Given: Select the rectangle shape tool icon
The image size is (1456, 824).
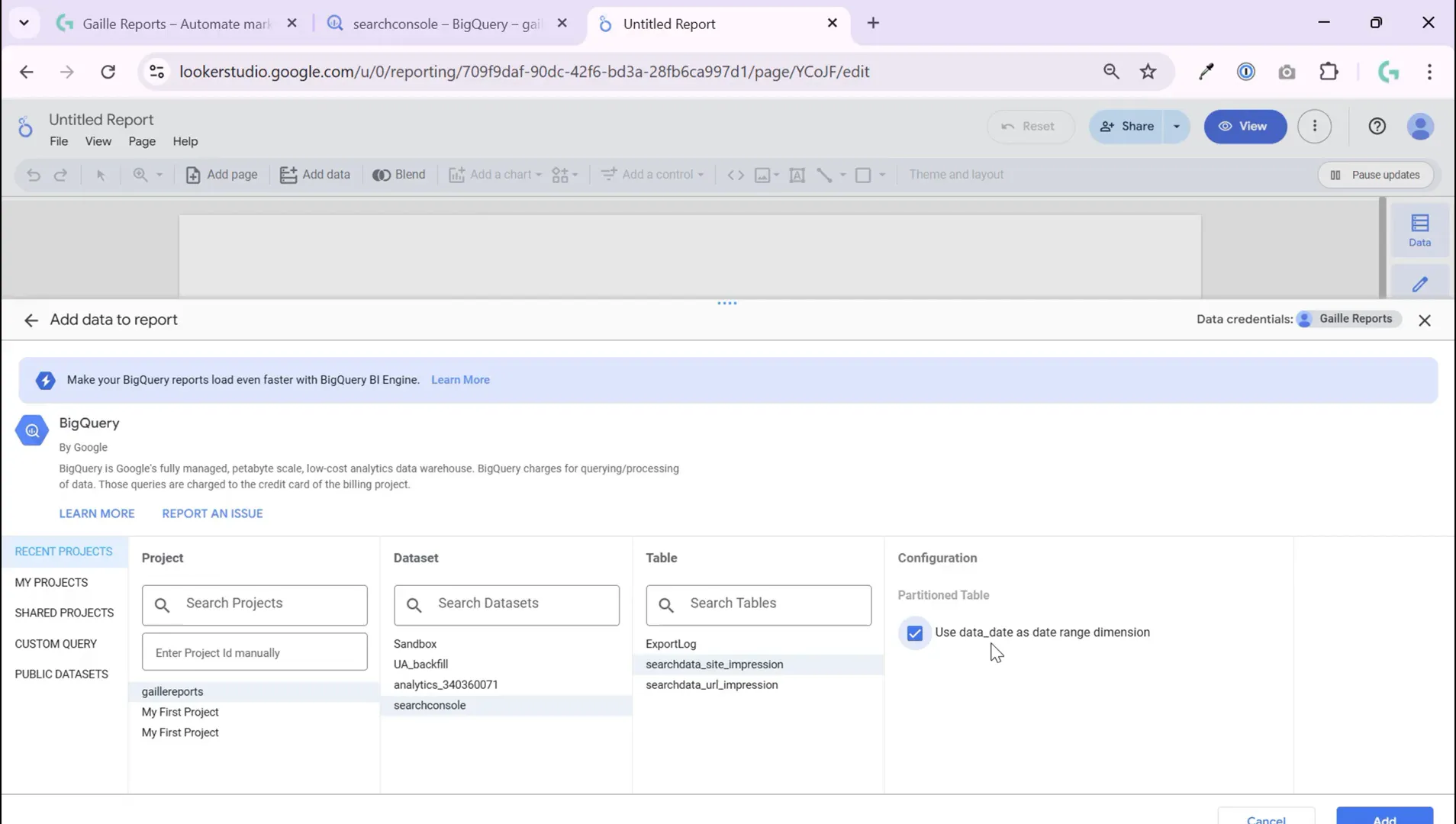Looking at the screenshot, I should tap(863, 175).
